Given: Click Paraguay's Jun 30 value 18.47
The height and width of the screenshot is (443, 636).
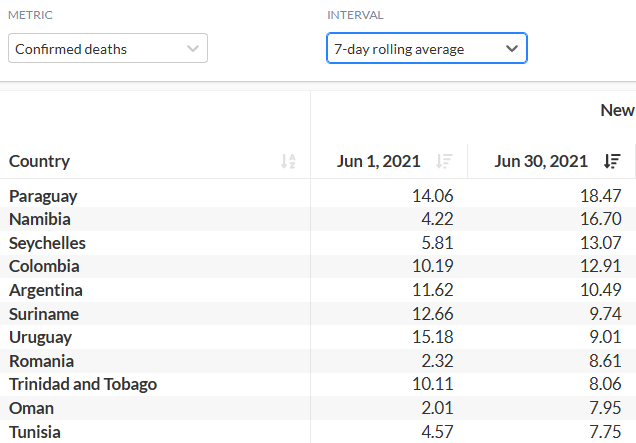Looking at the screenshot, I should tap(600, 196).
